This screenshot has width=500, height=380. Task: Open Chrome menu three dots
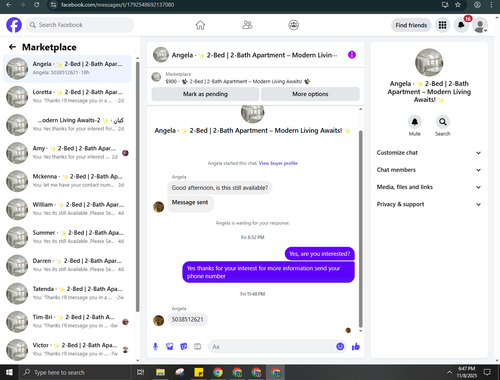491,5
